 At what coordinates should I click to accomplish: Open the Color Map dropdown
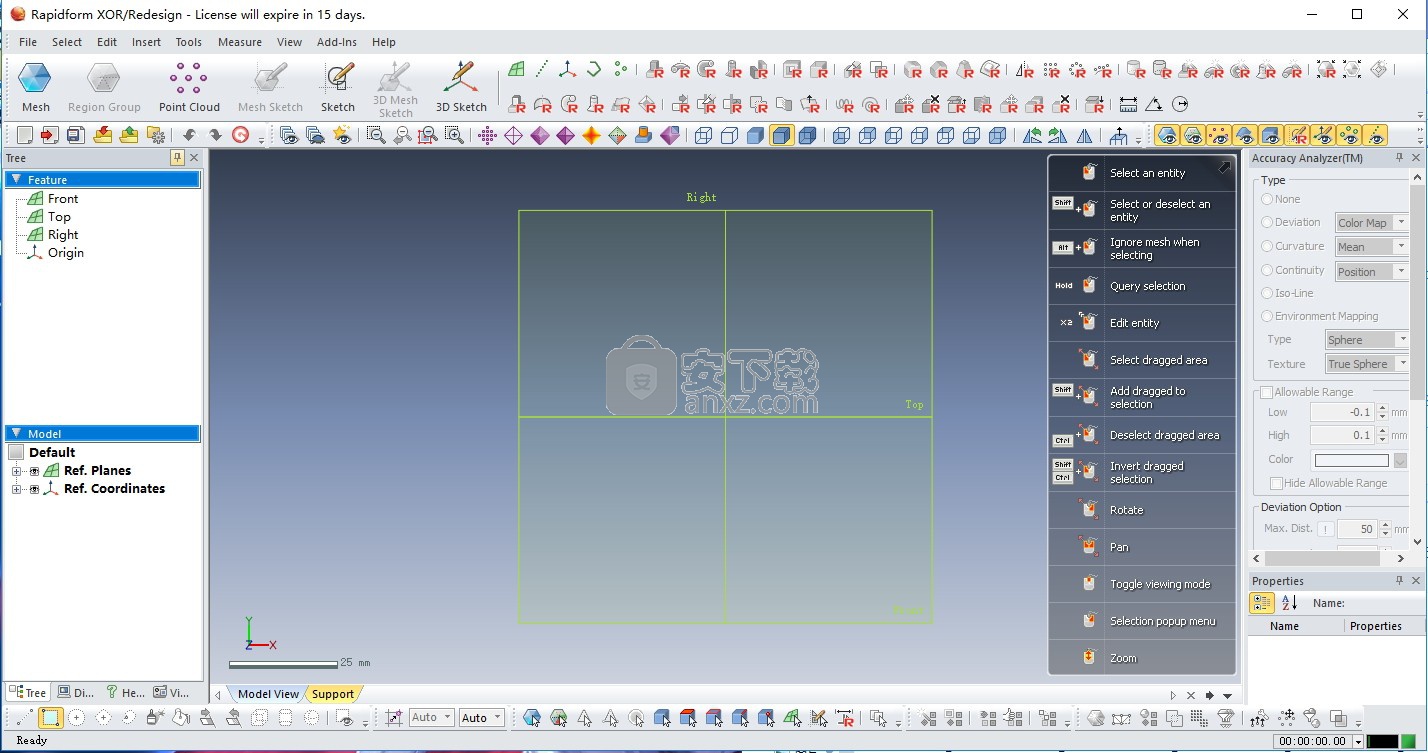(x=1371, y=223)
